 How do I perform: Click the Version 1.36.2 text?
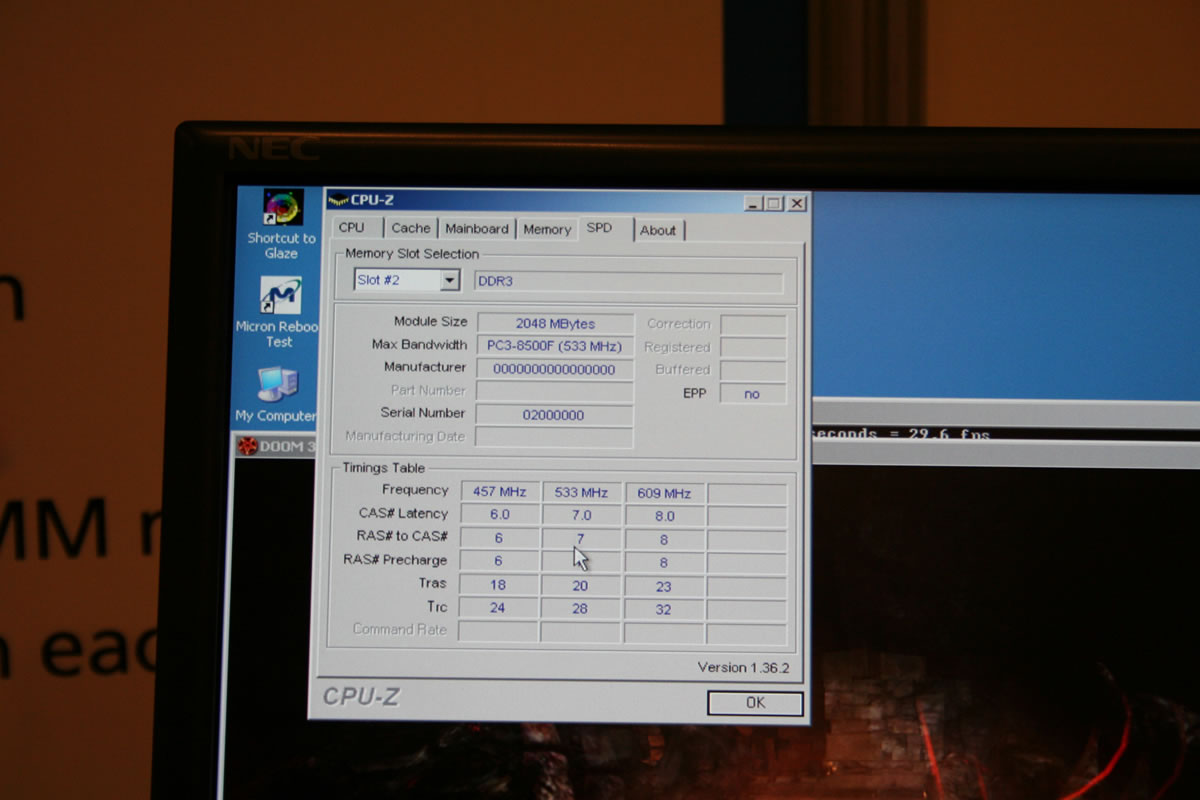(743, 667)
